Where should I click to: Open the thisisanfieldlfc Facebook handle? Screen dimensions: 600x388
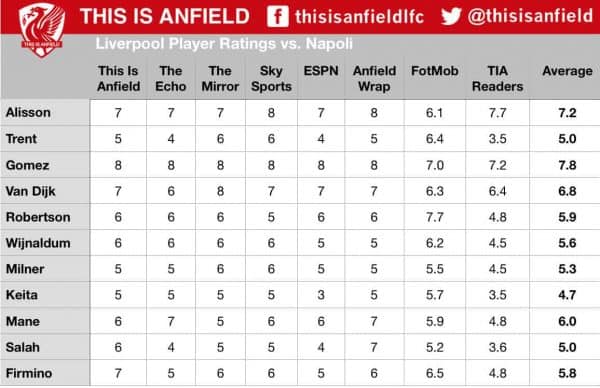coord(359,17)
